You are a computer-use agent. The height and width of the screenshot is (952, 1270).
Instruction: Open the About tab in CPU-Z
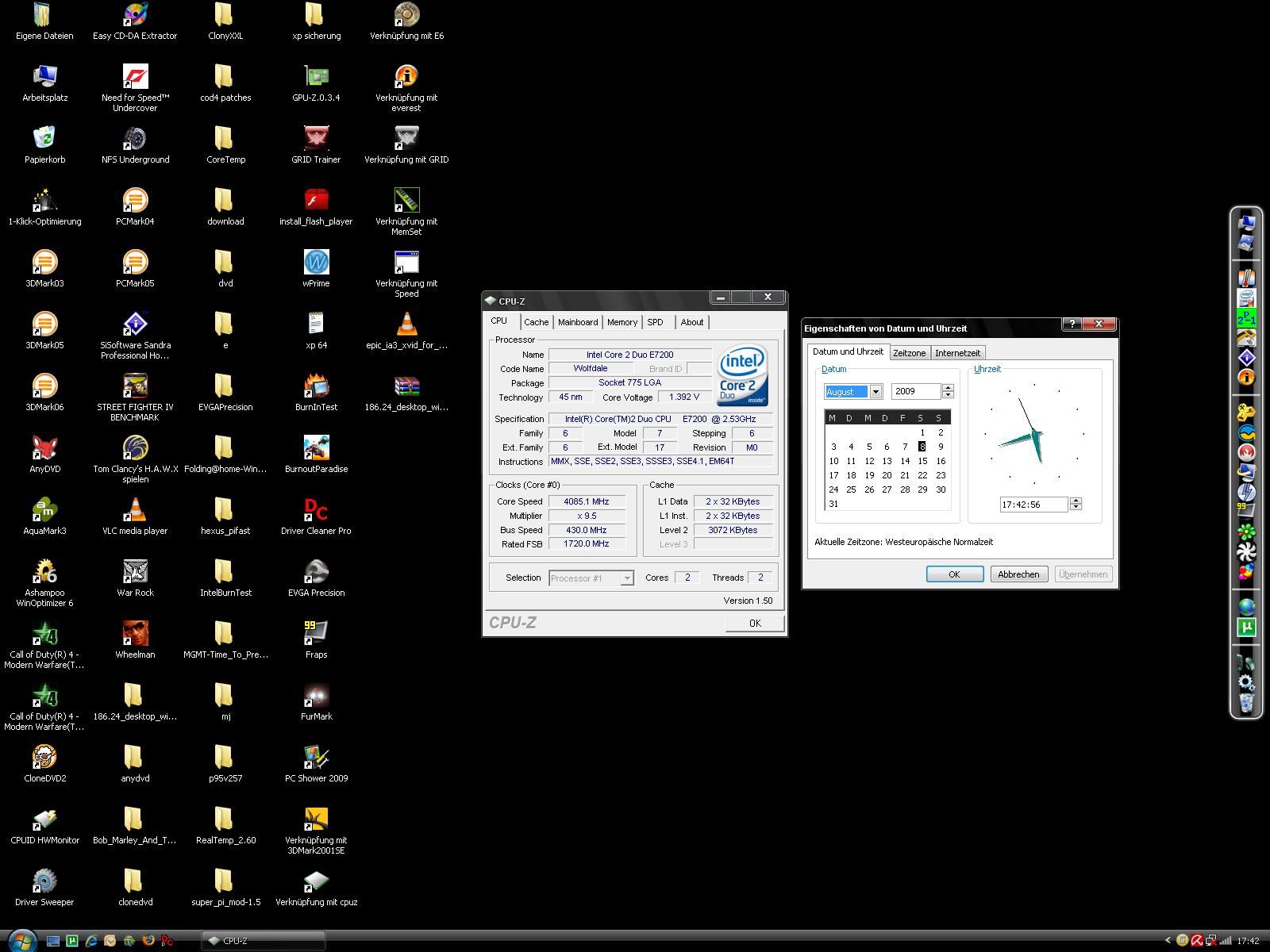tap(692, 322)
